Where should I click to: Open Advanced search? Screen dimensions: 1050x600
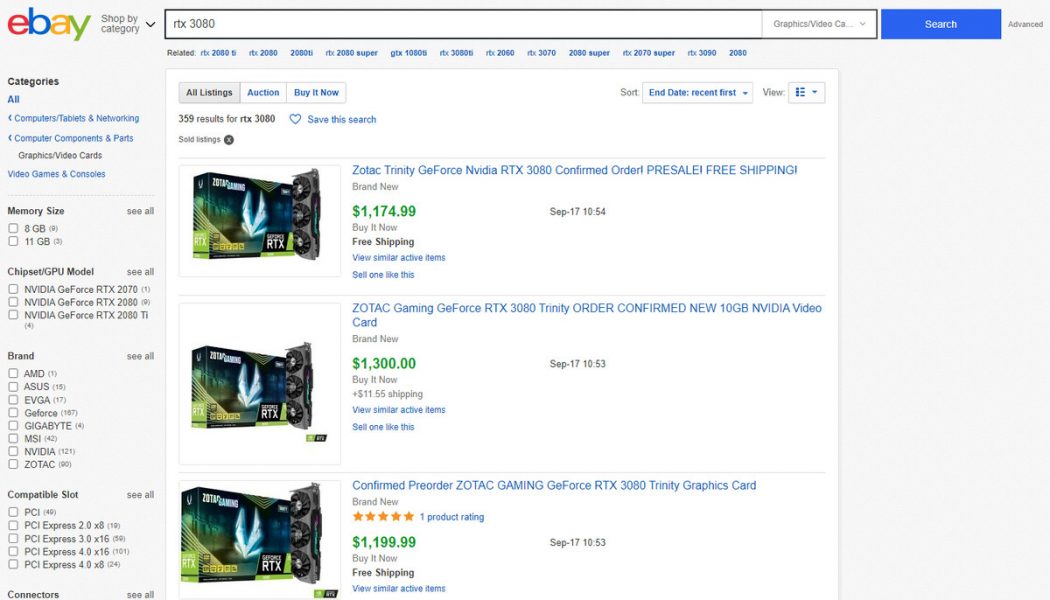[x=1026, y=24]
